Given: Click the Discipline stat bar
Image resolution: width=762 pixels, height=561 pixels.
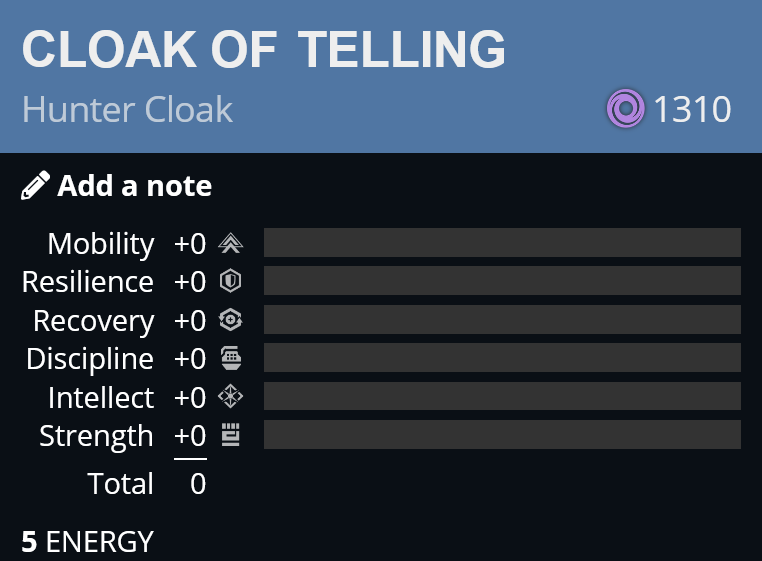Looking at the screenshot, I should click(502, 357).
